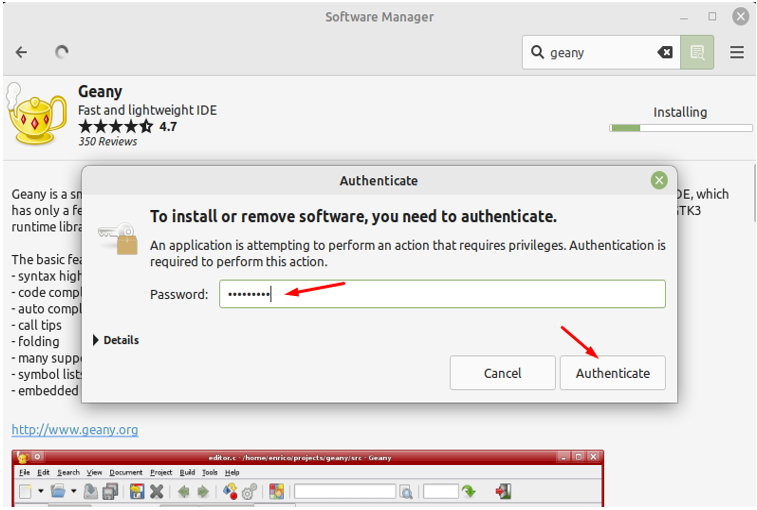Screen dimensions: 757x510
Task: Click Save icon in Geany screenshot
Action: coord(90,492)
